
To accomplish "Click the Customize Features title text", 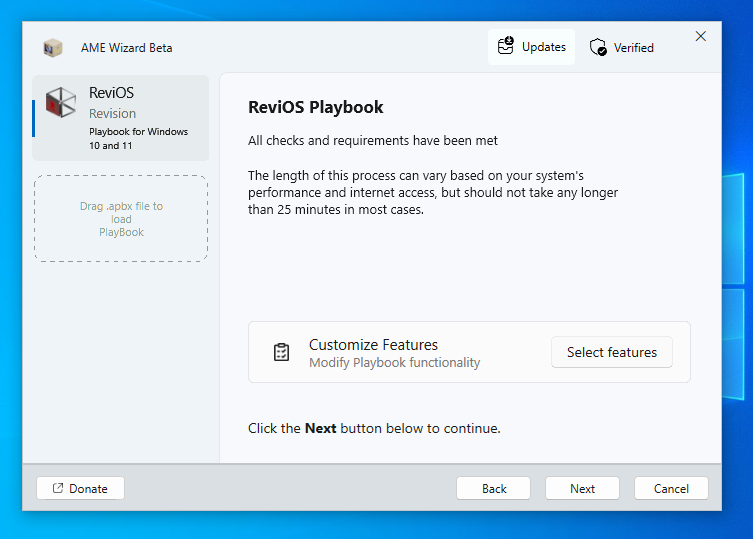I will [x=373, y=344].
